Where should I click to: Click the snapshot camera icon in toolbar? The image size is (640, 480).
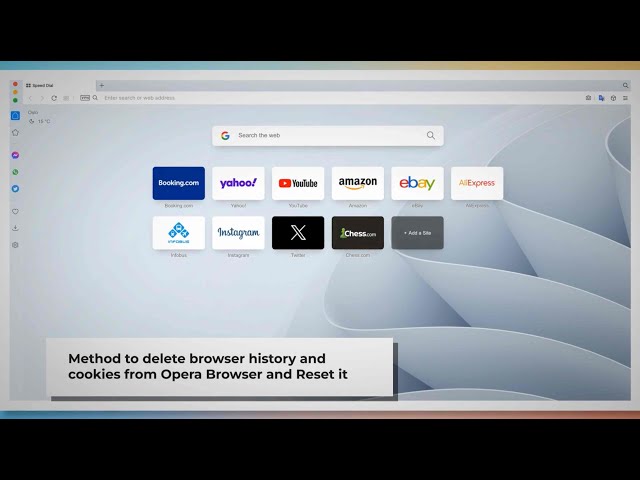click(x=588, y=98)
